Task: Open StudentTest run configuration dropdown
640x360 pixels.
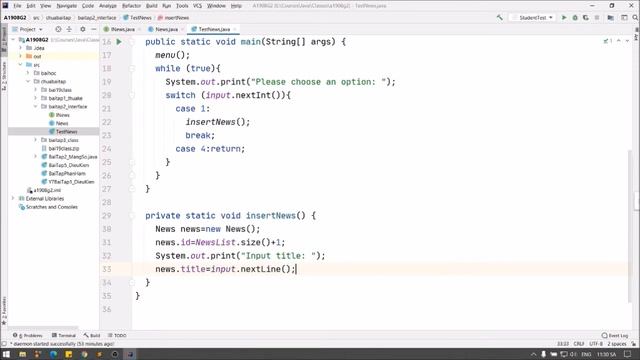Action: (535, 18)
